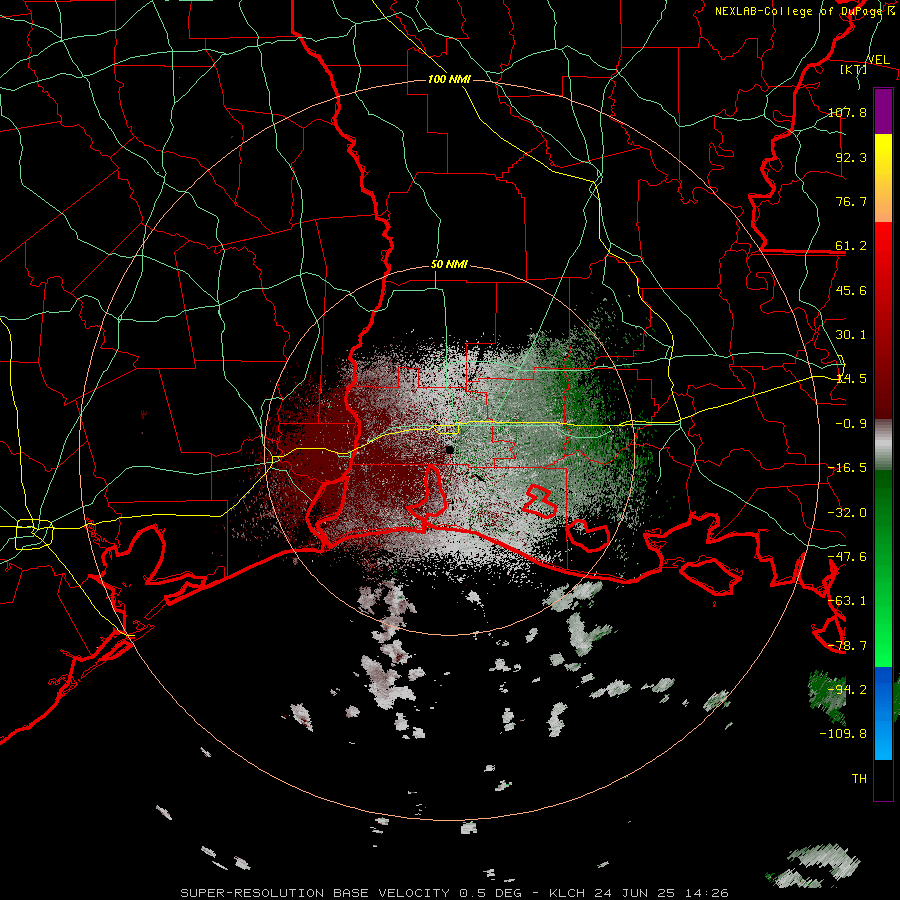Click the -78.7 velocity scale value
900x900 pixels.
(847, 646)
